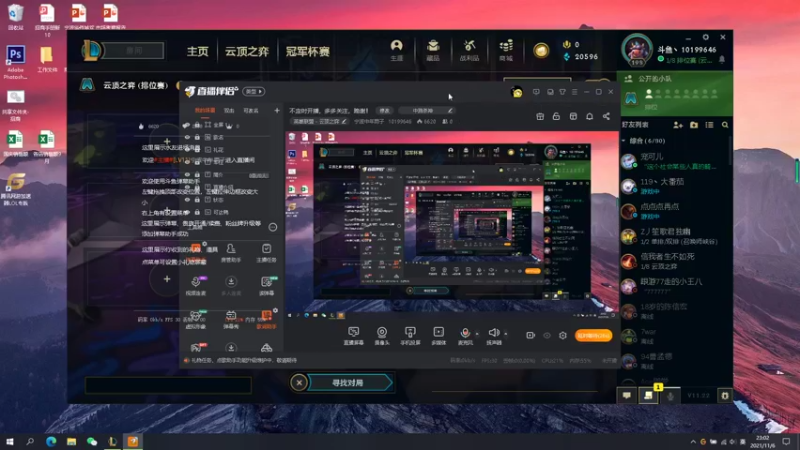Add the 直播屏幕 screen capture source
The width and height of the screenshot is (800, 450).
click(x=353, y=335)
